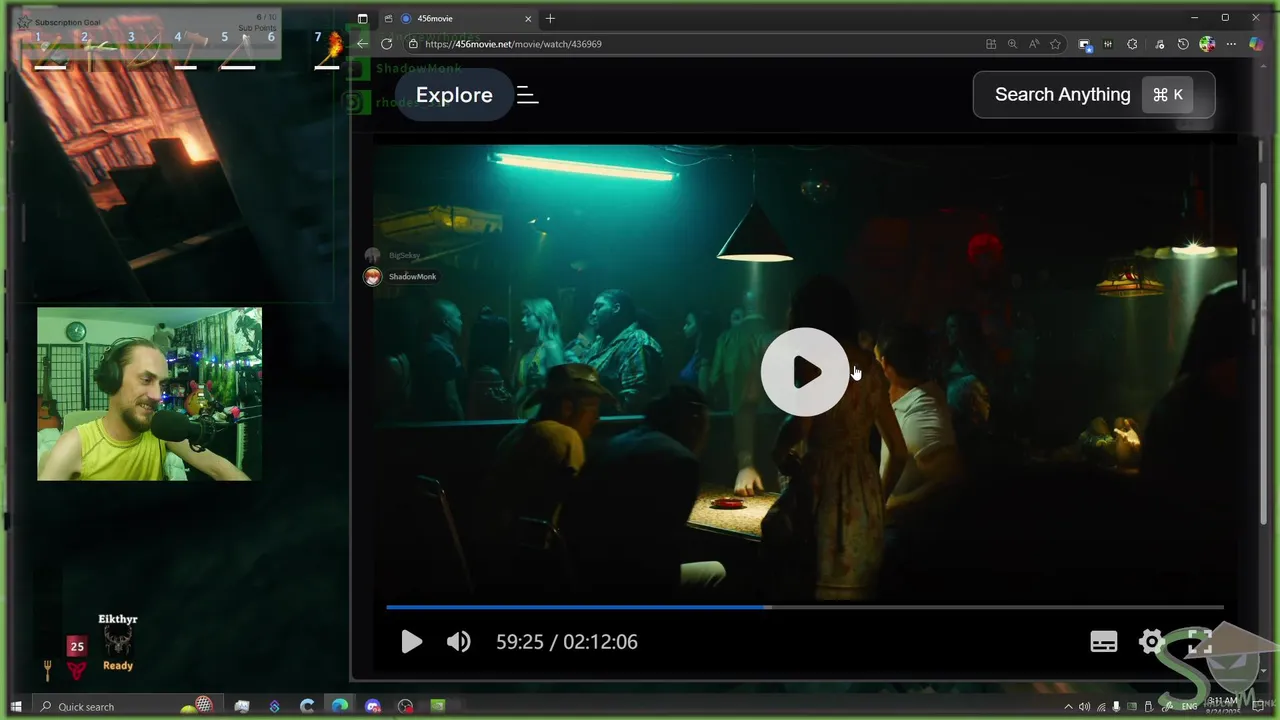This screenshot has height=720, width=1280.
Task: Toggle subtitles with the captions icon
Action: (1104, 642)
